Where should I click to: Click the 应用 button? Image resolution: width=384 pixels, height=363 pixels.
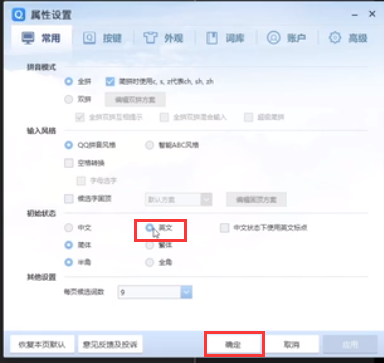[350, 344]
